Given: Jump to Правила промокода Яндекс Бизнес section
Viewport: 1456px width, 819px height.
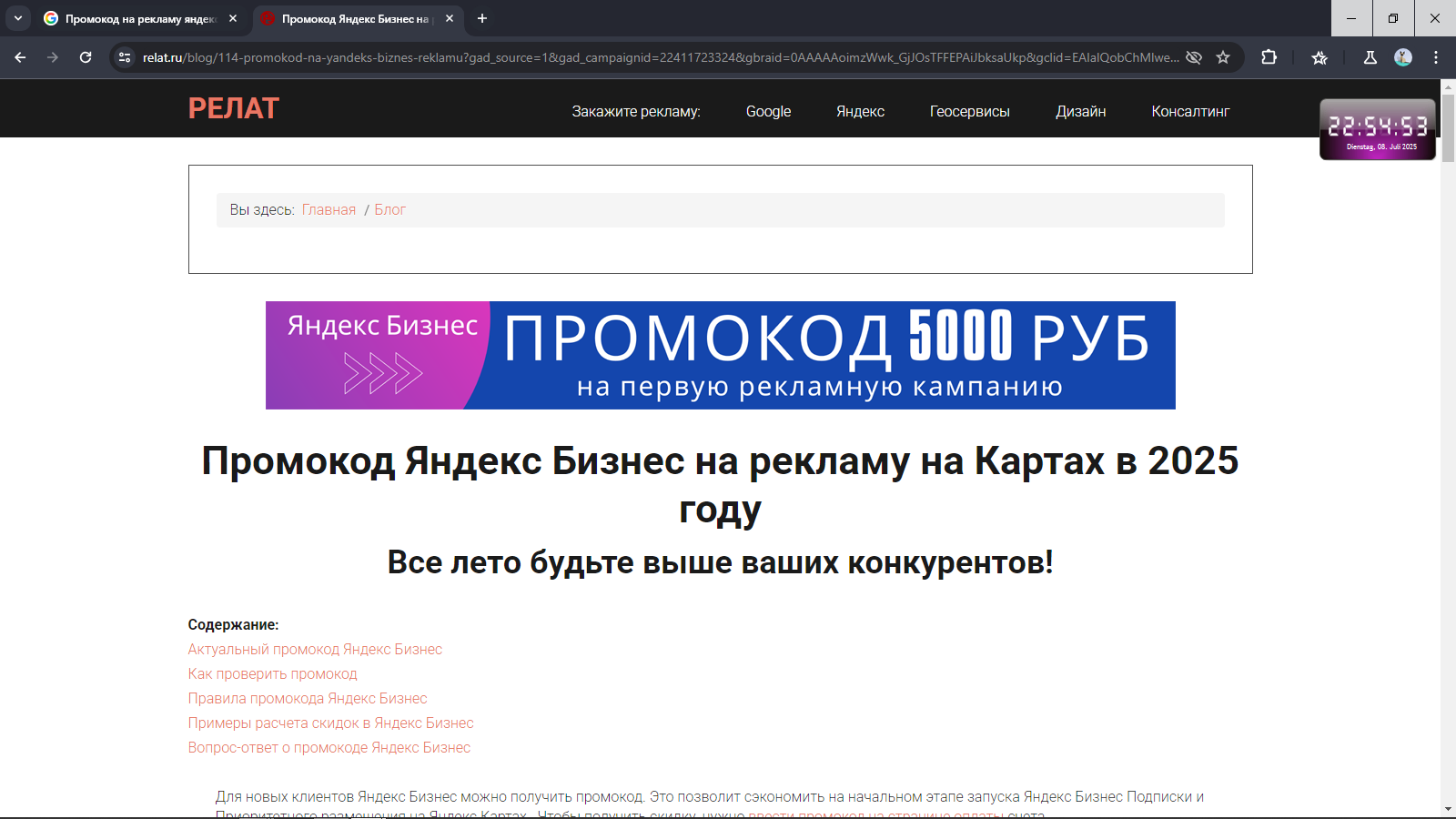Looking at the screenshot, I should tap(307, 698).
